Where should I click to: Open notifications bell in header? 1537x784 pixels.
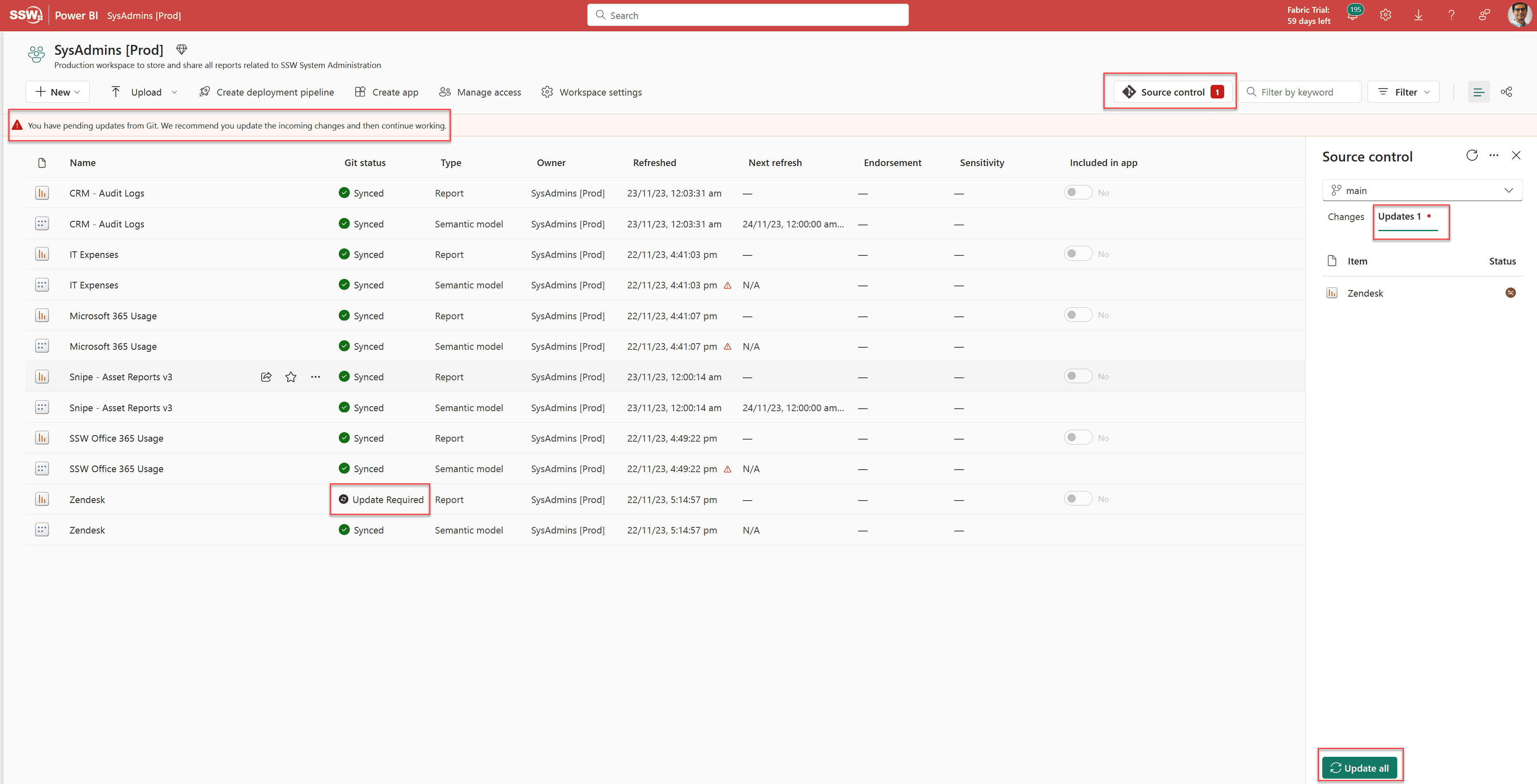pyautogui.click(x=1352, y=16)
